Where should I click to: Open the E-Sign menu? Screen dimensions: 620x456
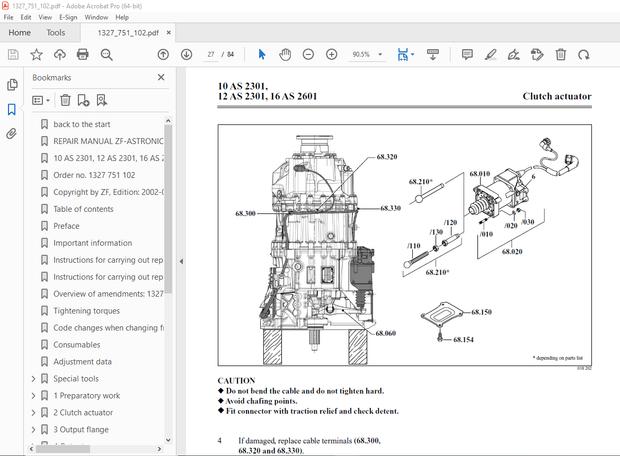coord(68,17)
